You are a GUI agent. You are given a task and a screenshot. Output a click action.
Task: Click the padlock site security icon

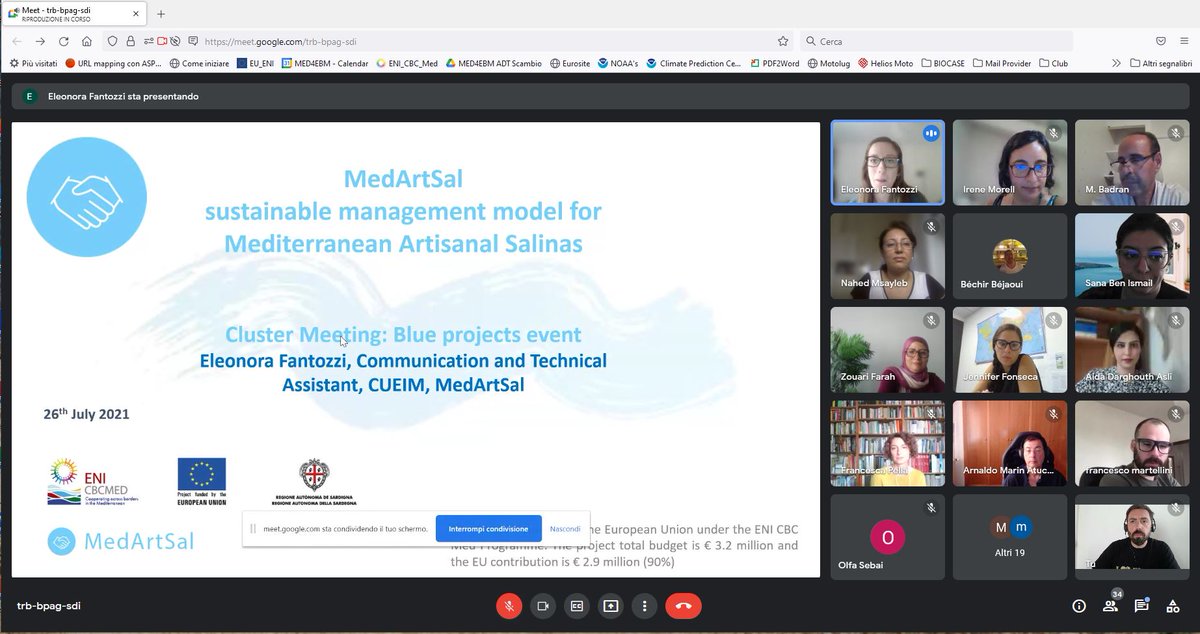tap(130, 41)
